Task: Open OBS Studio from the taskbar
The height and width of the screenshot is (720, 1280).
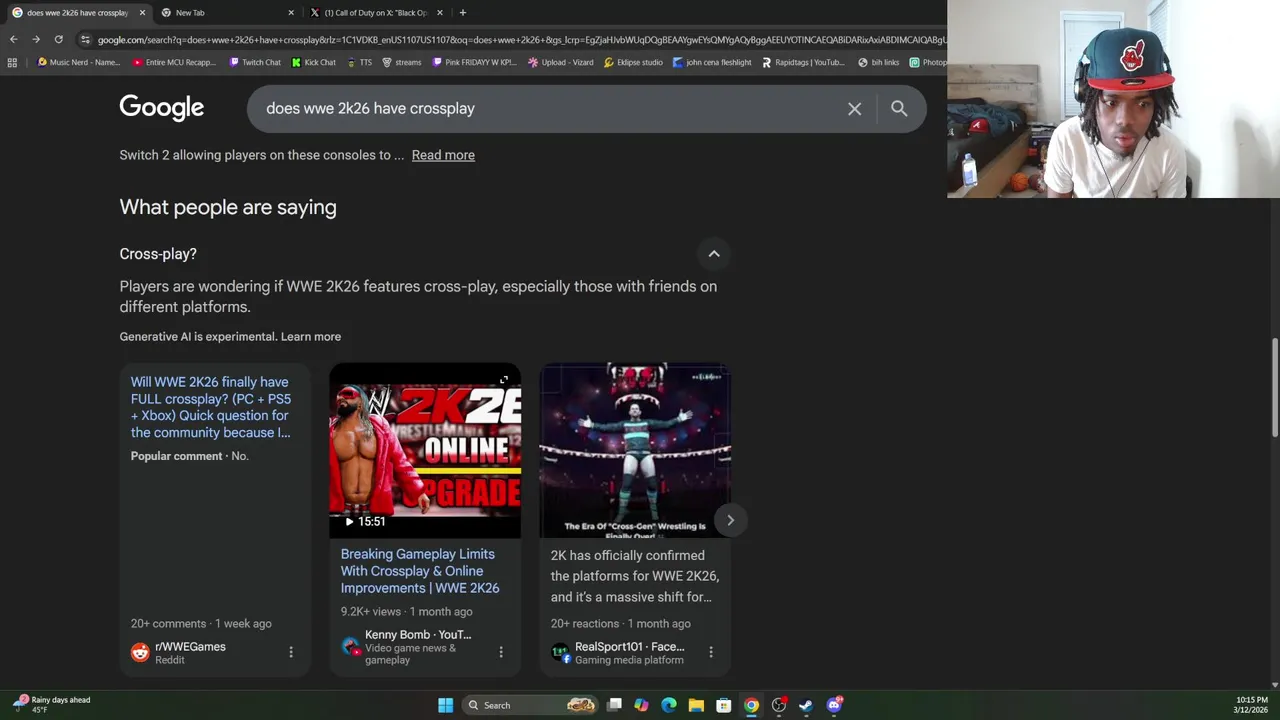Action: pyautogui.click(x=778, y=705)
